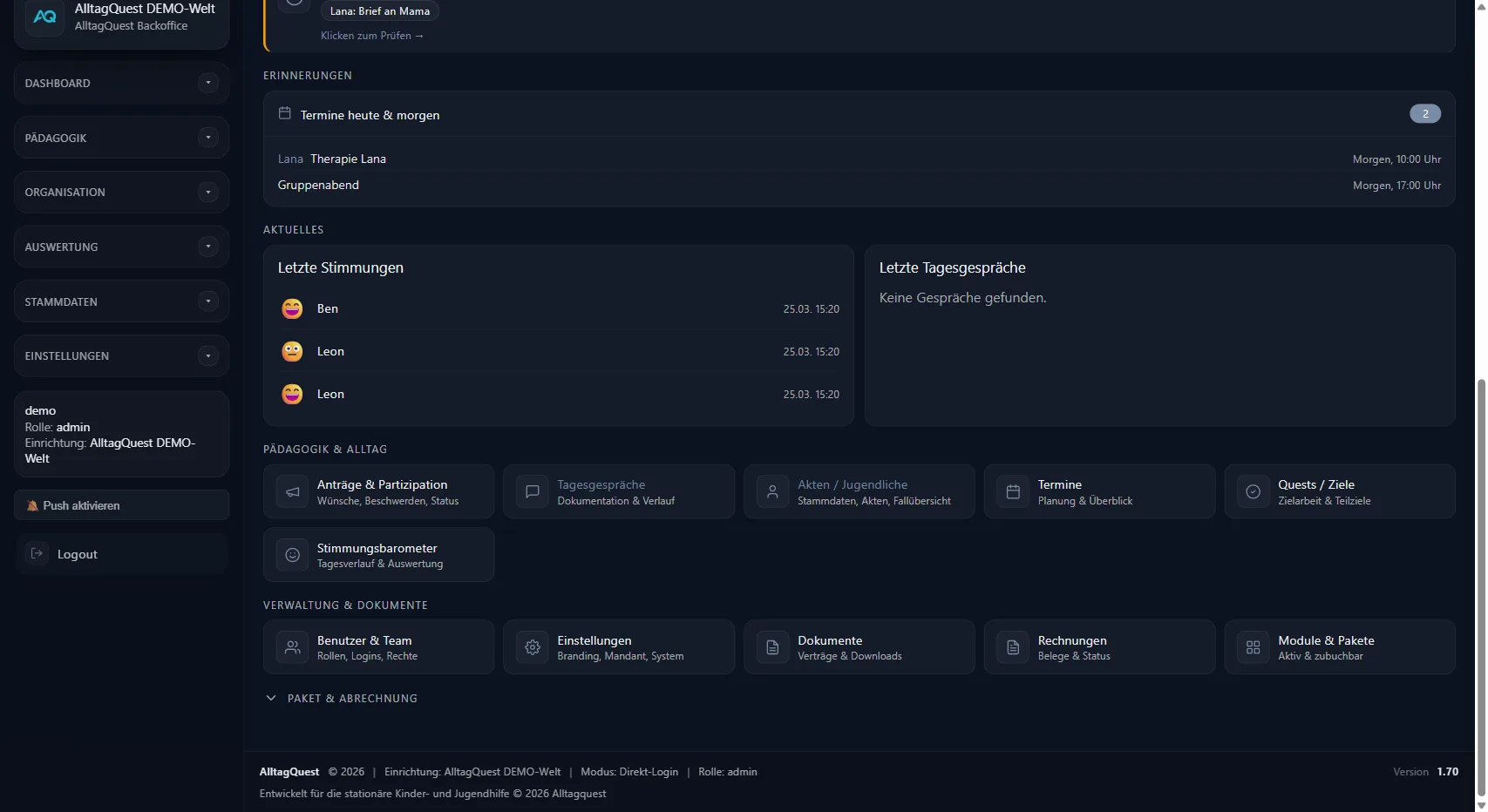This screenshot has height=812, width=1488.
Task: Click the smiley icon for Stimmungsbarometer
Action: point(293,555)
